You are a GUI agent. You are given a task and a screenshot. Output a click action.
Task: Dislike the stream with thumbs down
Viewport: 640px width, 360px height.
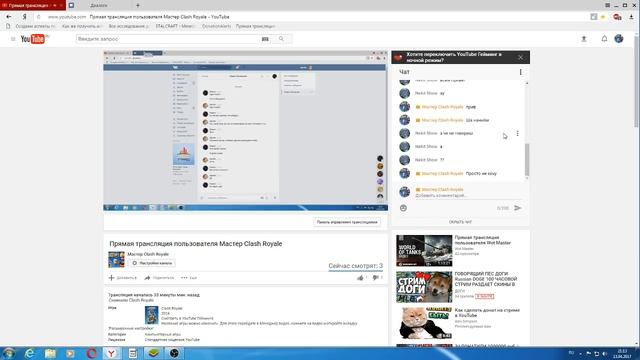(x=376, y=278)
